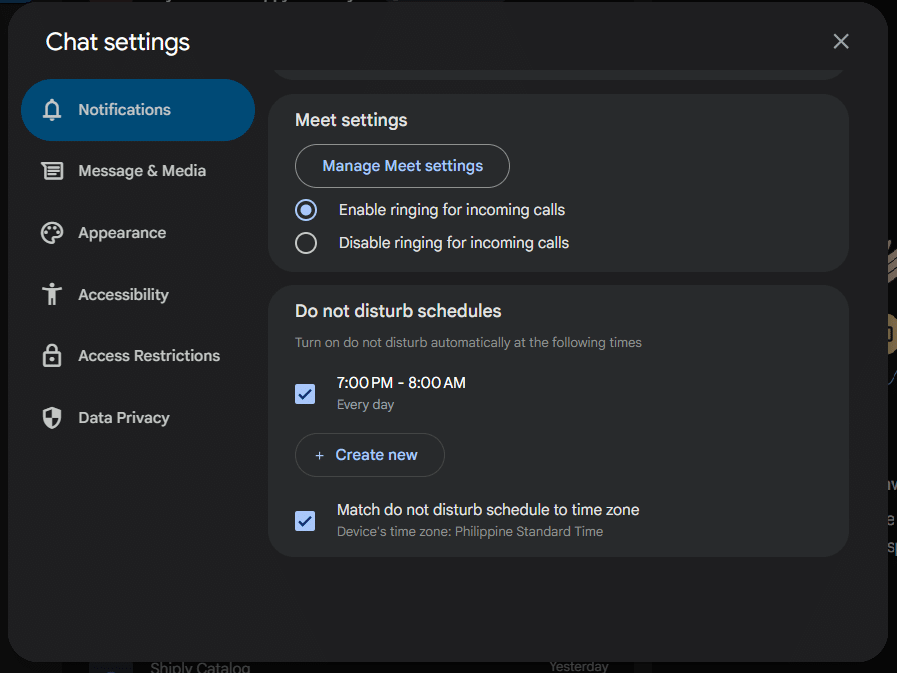The height and width of the screenshot is (673, 897).
Task: Click the Appearance palette icon
Action: (52, 233)
